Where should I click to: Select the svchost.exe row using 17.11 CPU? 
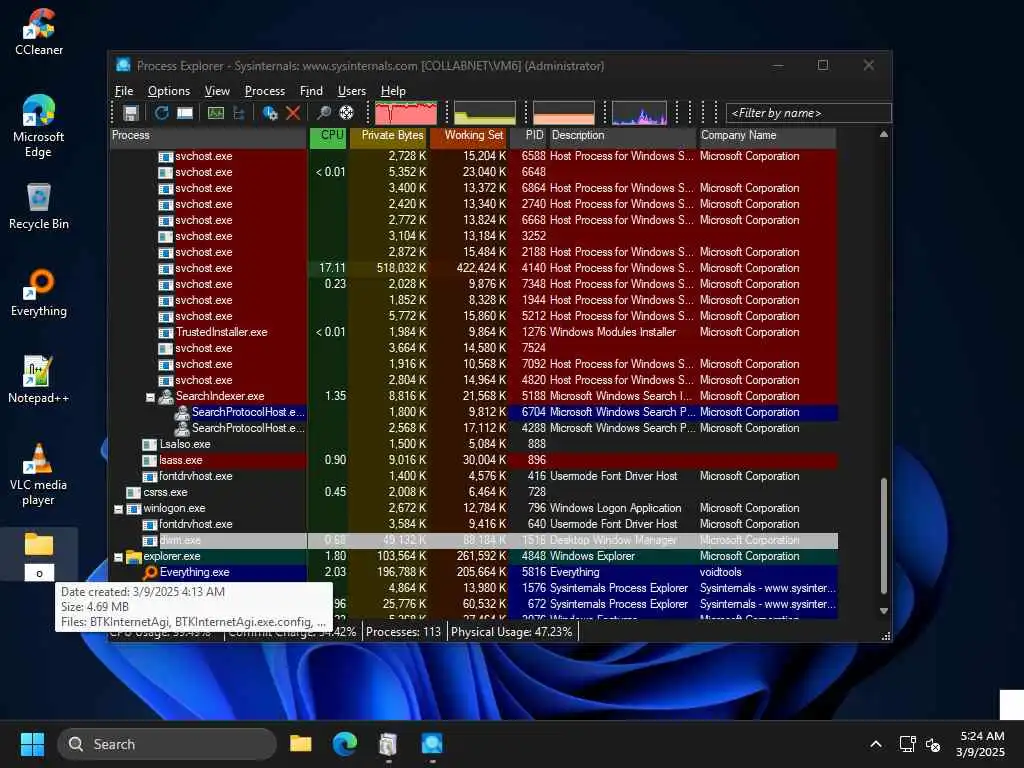[x=473, y=268]
